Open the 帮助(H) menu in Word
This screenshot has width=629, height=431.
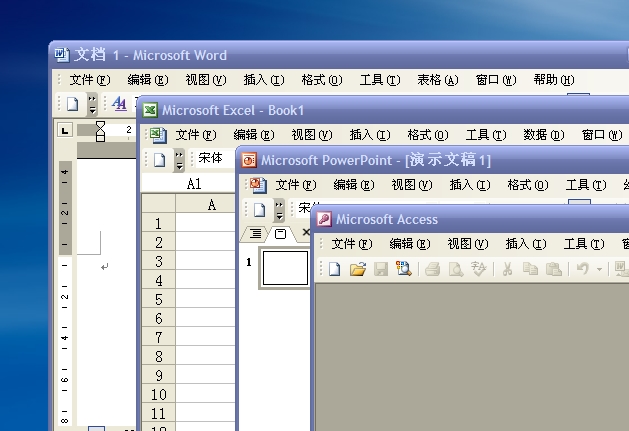pyautogui.click(x=554, y=80)
